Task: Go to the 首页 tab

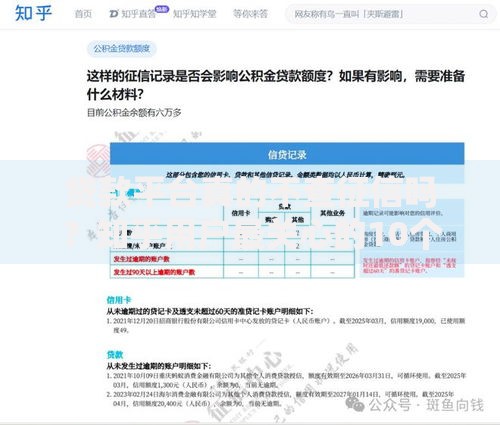Action: (83, 14)
